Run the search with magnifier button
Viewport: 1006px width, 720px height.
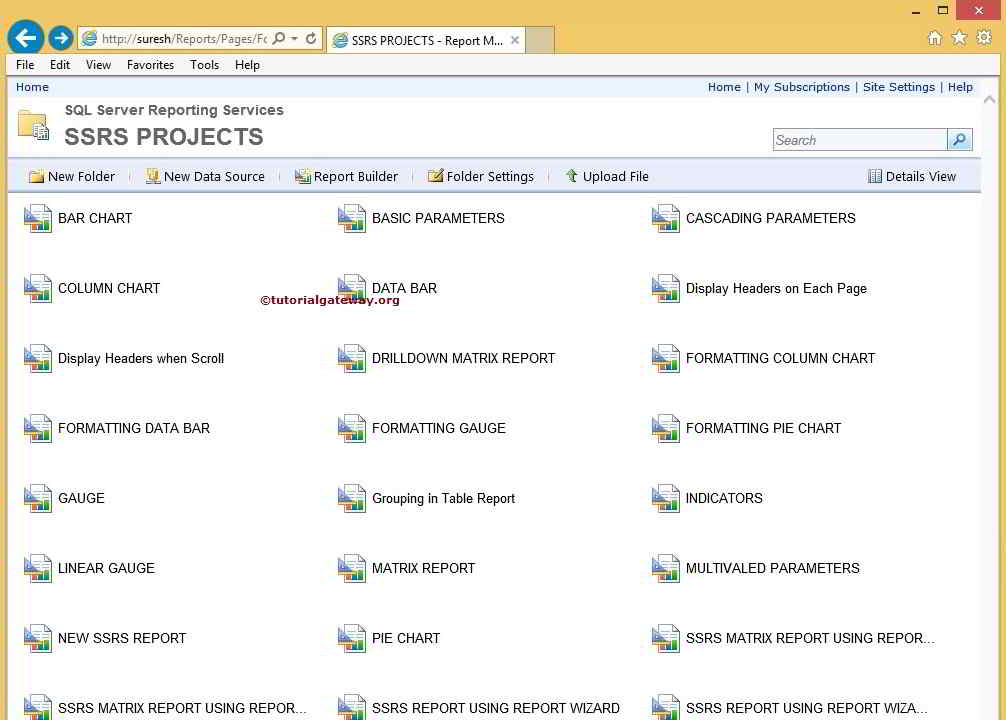pyautogui.click(x=959, y=140)
